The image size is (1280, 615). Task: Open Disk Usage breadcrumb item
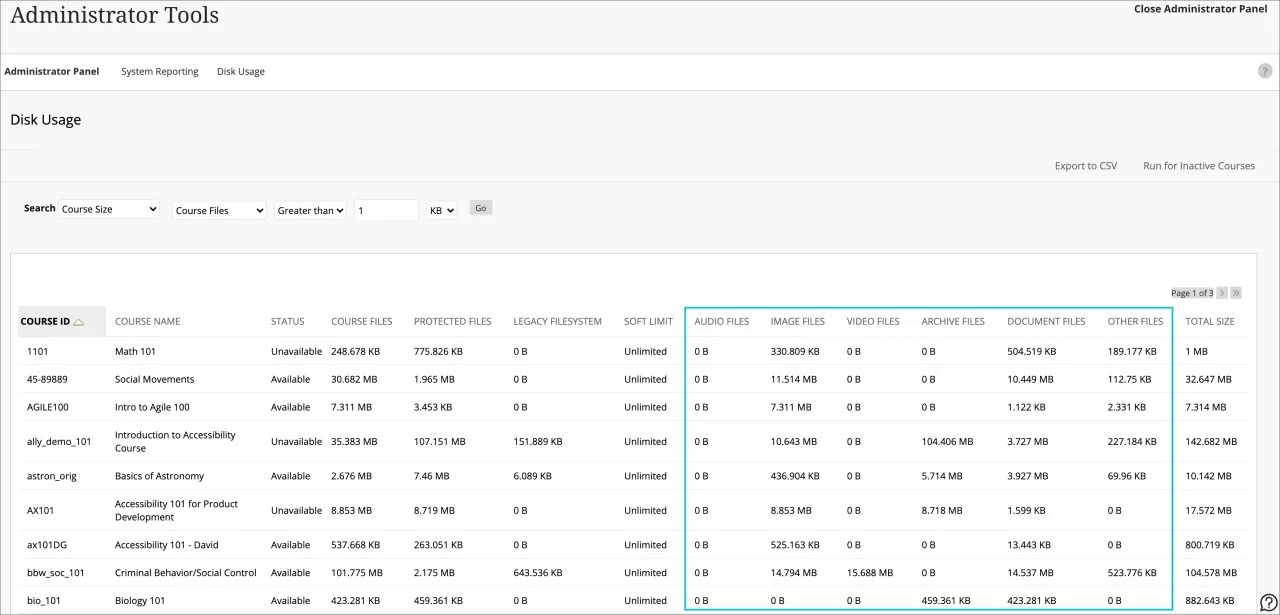click(x=240, y=71)
